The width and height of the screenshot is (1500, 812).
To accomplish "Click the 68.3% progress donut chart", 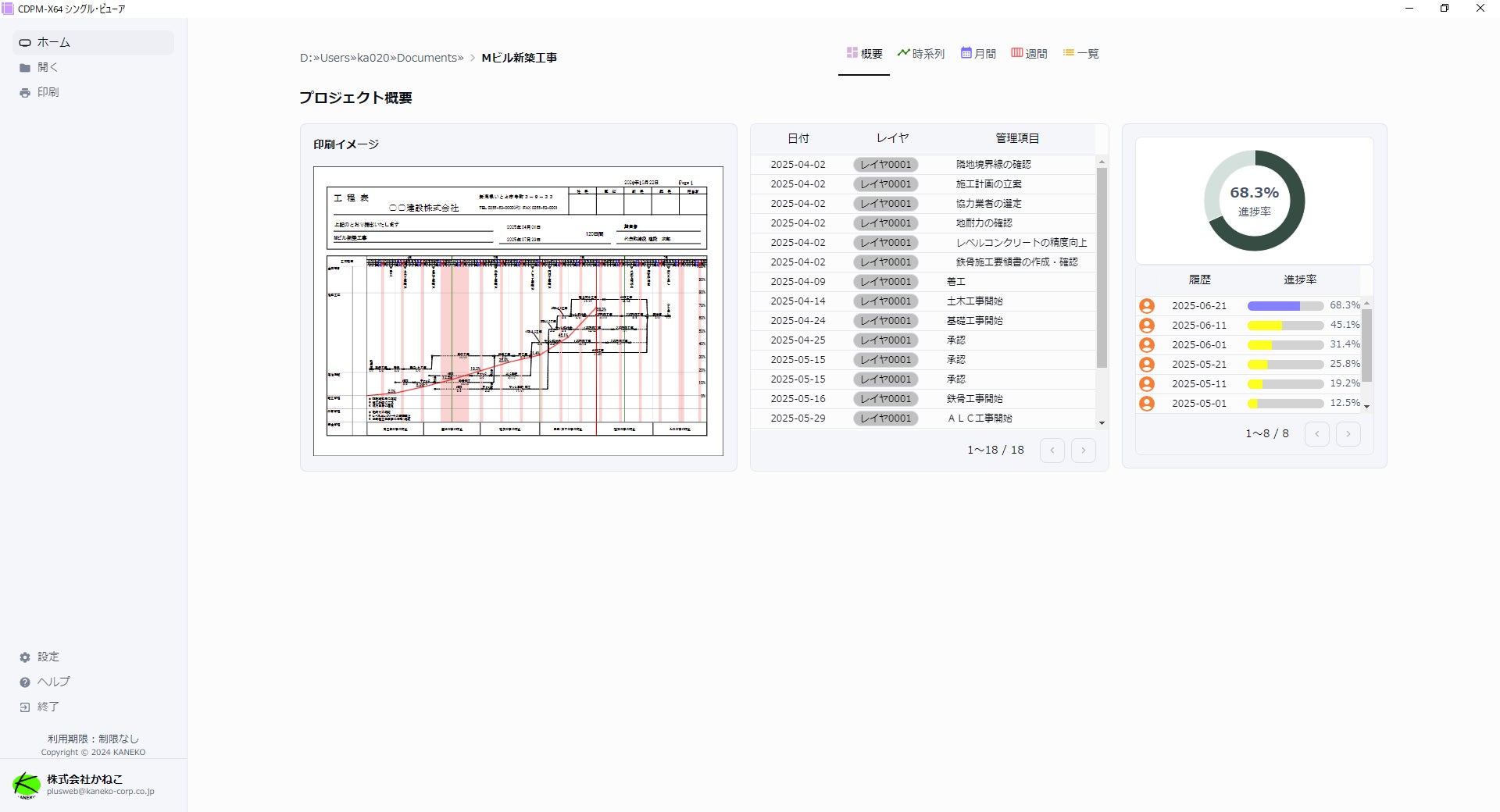I will [1255, 201].
